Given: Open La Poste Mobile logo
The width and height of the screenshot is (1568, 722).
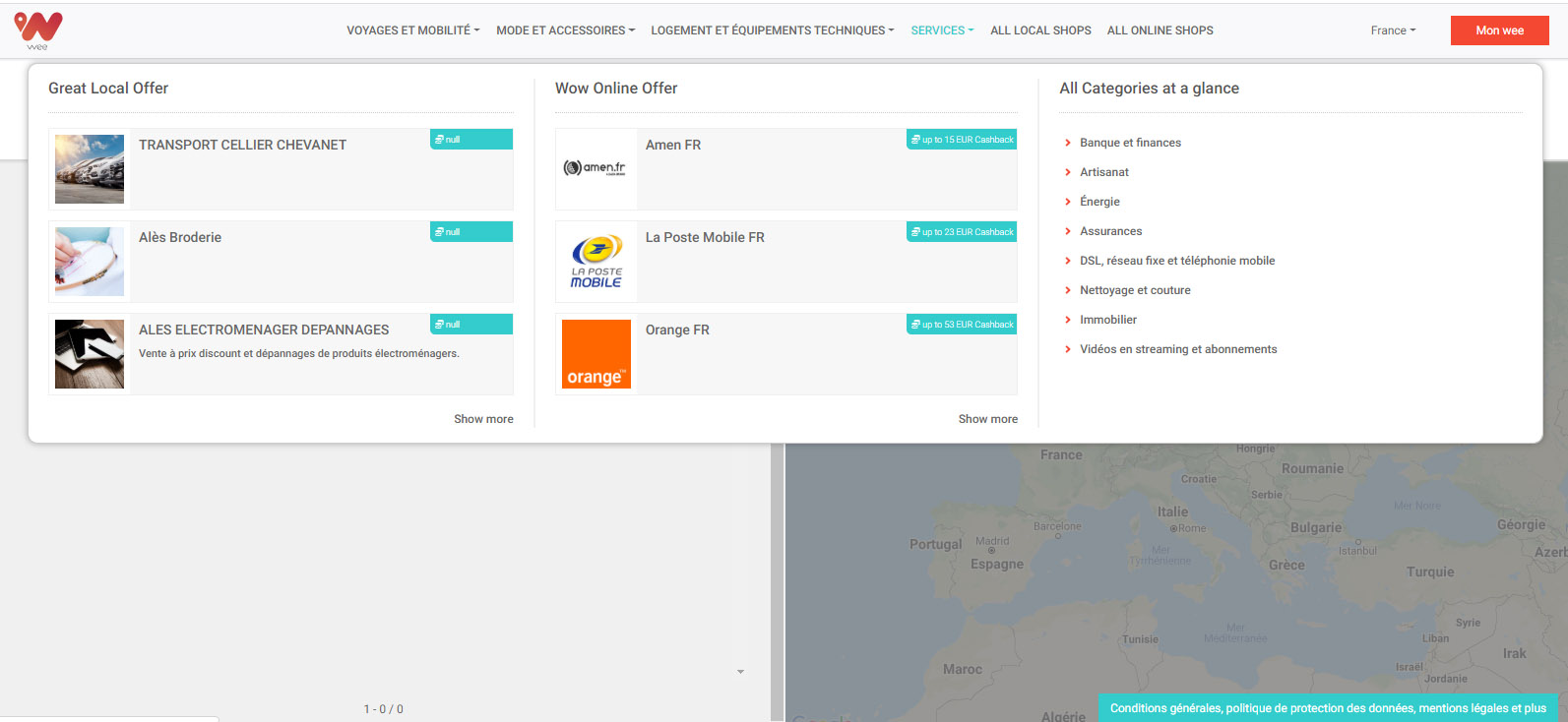Looking at the screenshot, I should (596, 262).
